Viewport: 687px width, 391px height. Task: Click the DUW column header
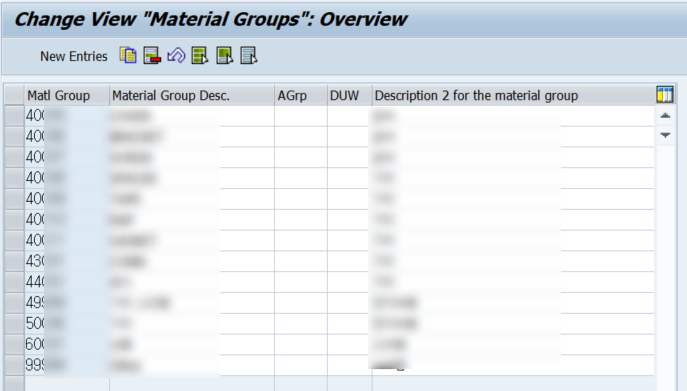(350, 96)
